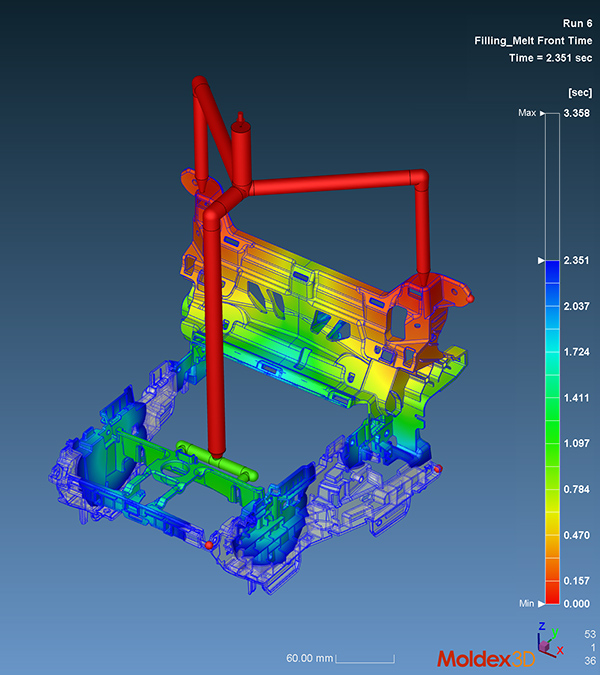Click the legend value 2.037
The height and width of the screenshot is (675, 600).
[577, 306]
